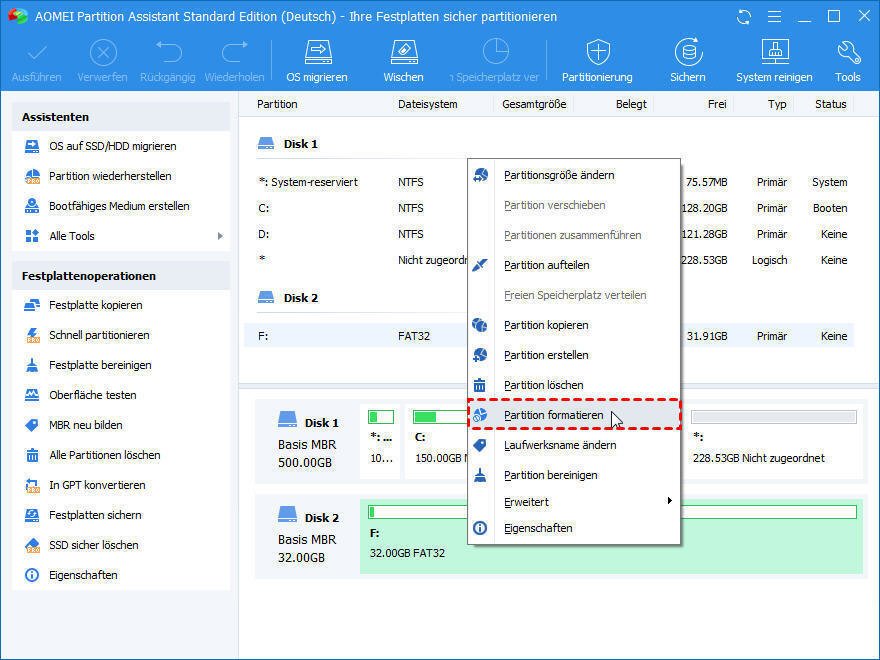
Task: Select the System-reserviert partition row
Action: coord(550,182)
